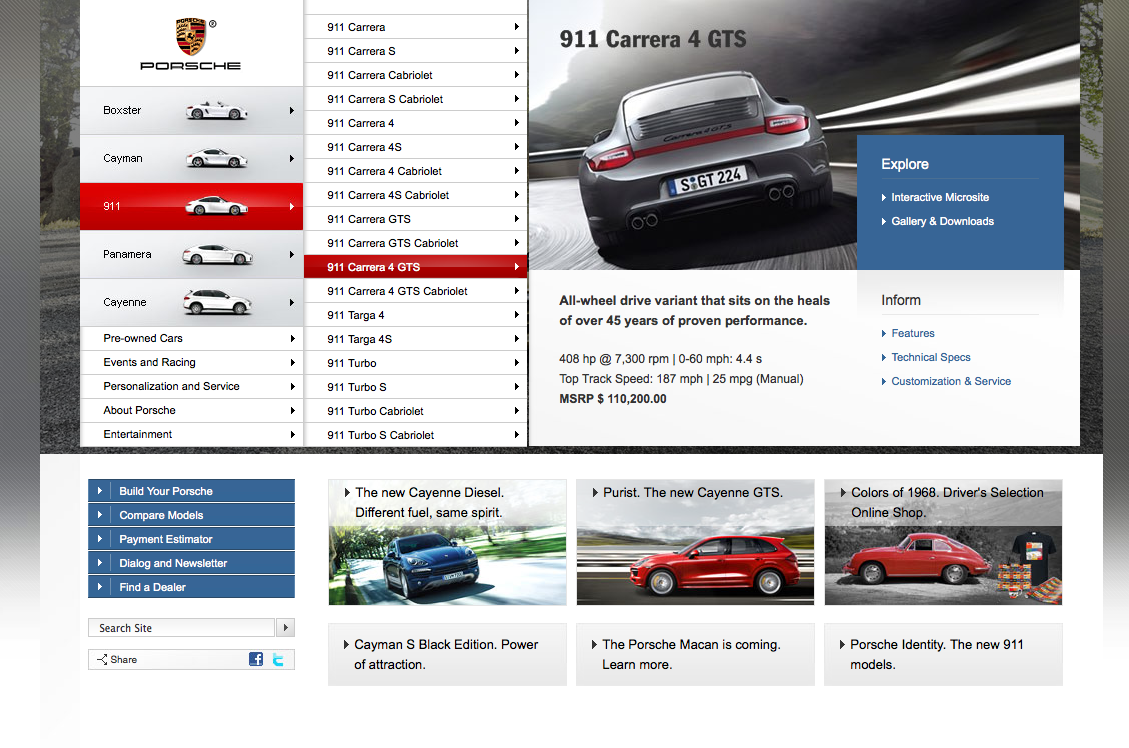
Task: Select 911 Carrera 4S model entry
Action: [415, 147]
